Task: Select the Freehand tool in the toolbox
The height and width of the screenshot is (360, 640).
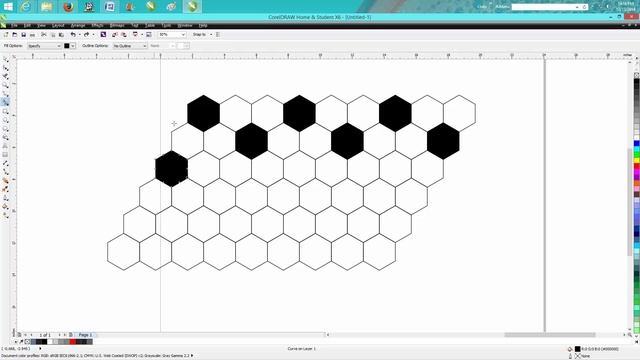Action: click(x=5, y=94)
